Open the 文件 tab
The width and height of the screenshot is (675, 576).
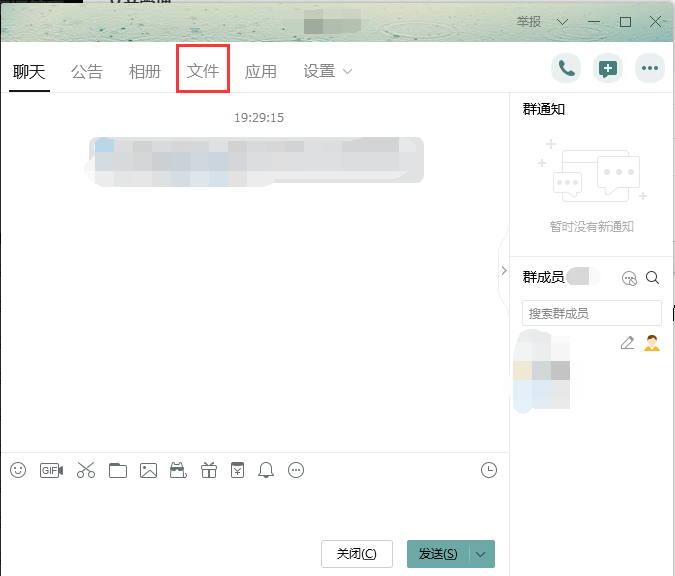[203, 71]
